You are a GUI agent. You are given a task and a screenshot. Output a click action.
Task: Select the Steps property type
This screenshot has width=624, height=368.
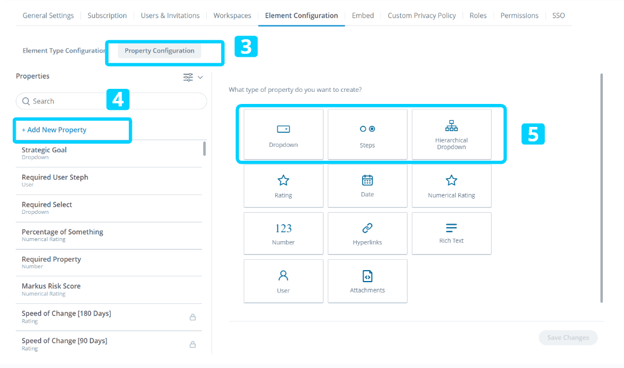pyautogui.click(x=367, y=134)
